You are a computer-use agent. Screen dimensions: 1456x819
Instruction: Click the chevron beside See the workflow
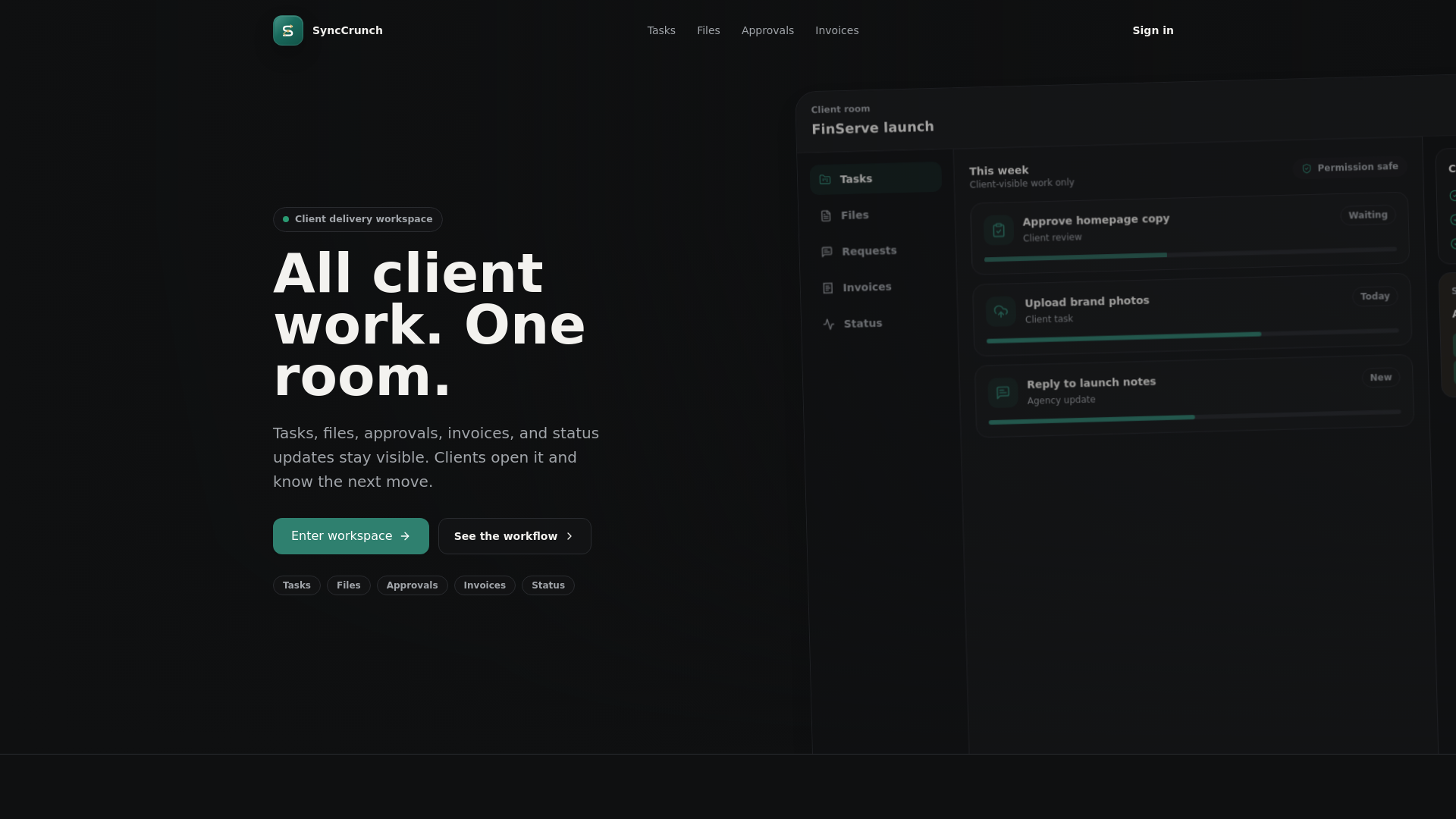[x=570, y=536]
